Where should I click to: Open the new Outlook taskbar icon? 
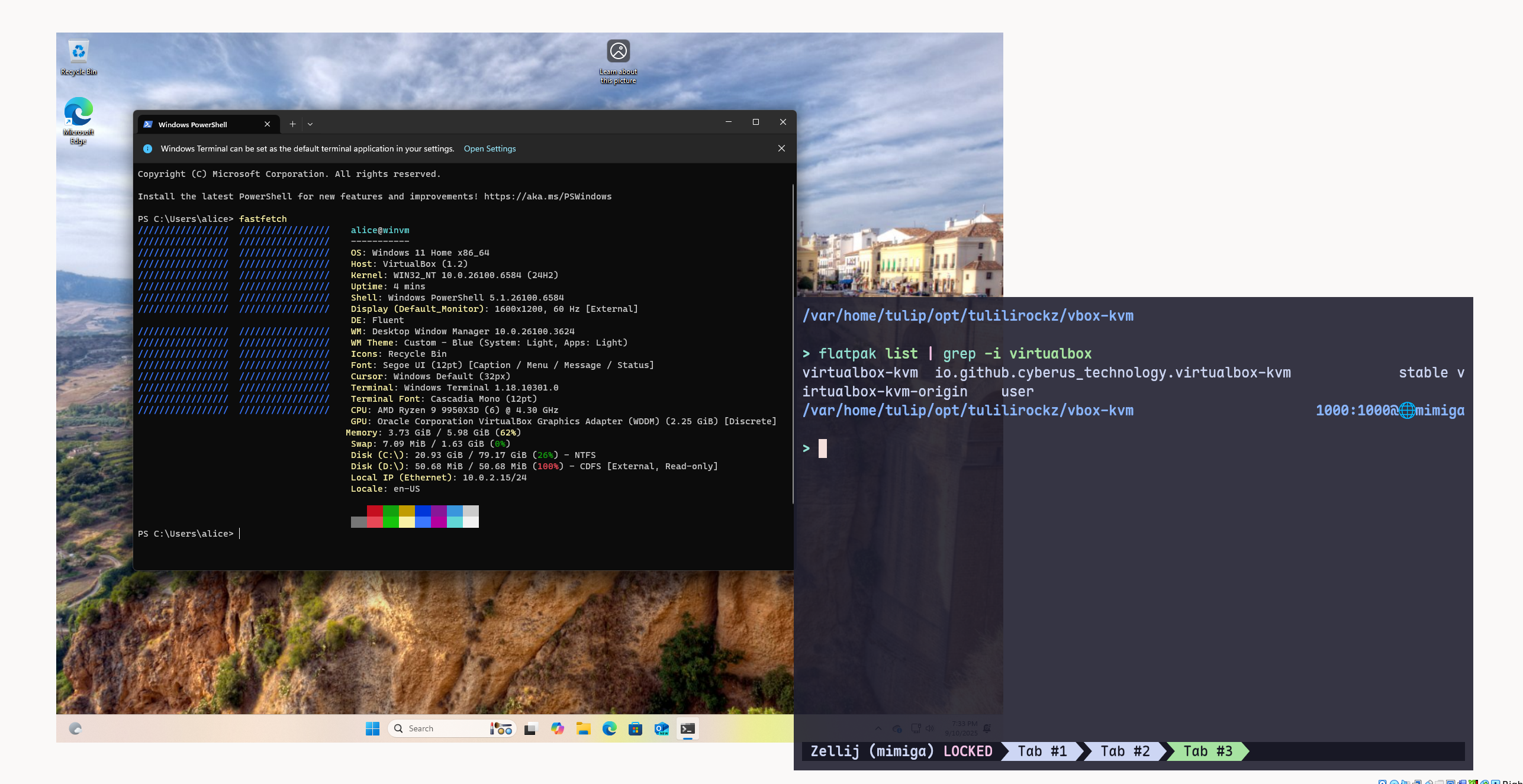click(x=661, y=728)
